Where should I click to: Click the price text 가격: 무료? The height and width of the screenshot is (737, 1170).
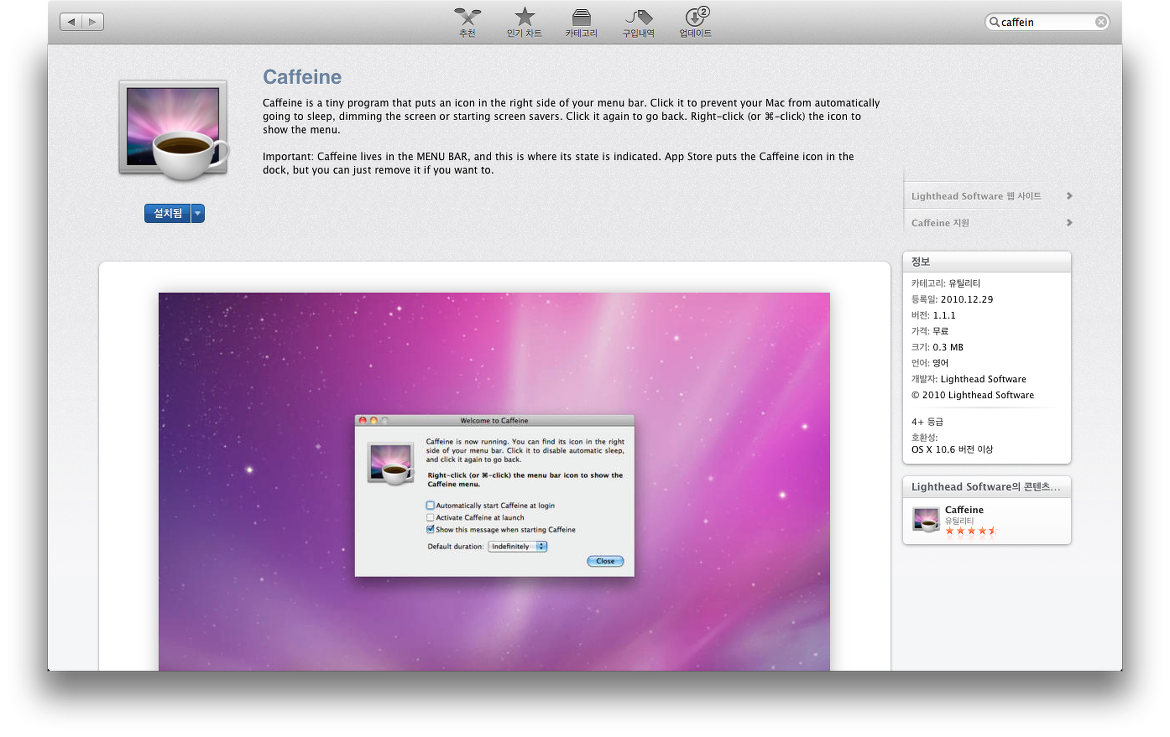click(930, 331)
